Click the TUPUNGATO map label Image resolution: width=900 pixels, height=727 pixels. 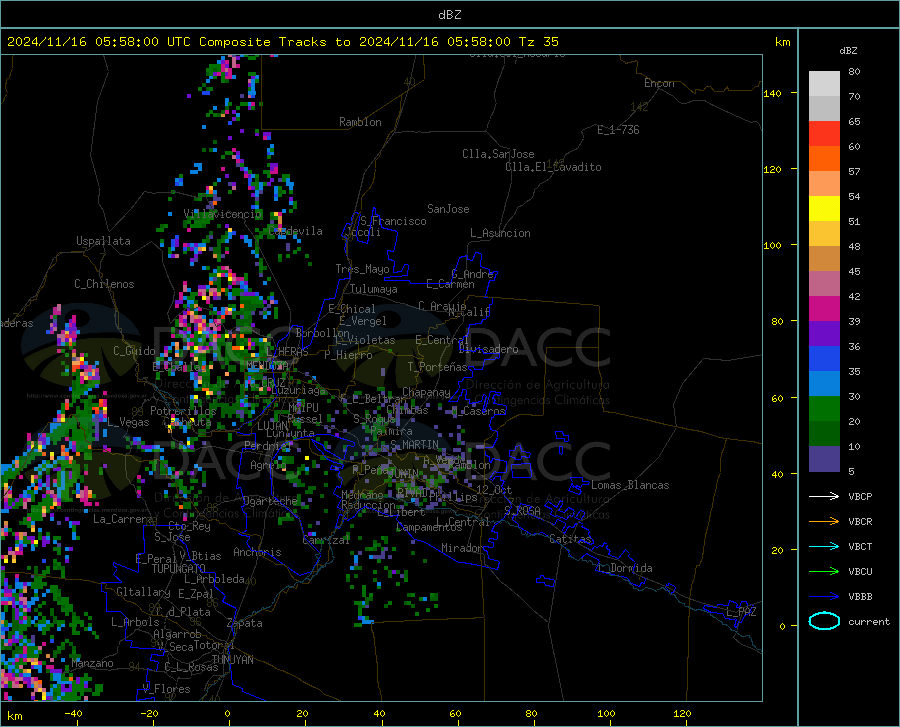tap(179, 569)
